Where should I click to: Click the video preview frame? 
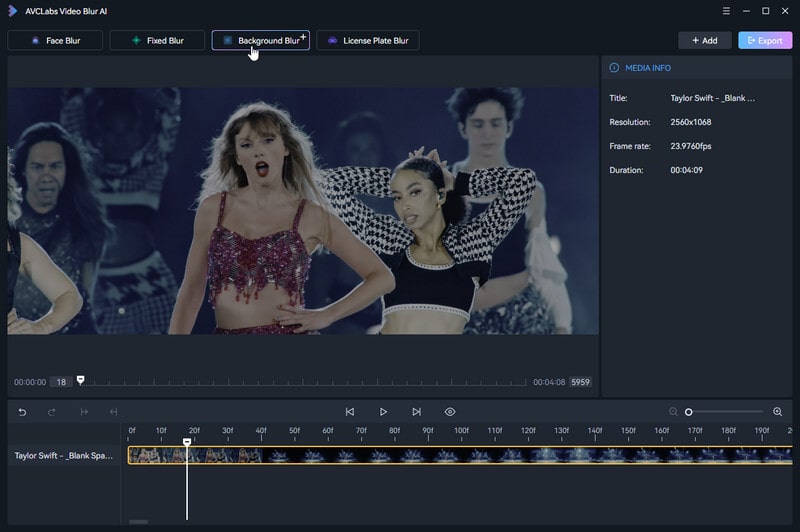[303, 211]
